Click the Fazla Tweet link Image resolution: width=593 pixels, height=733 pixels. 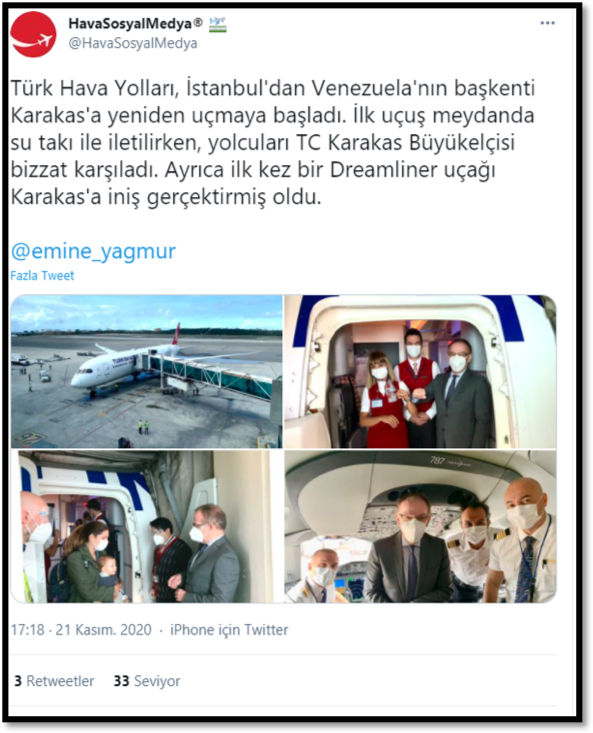coord(42,275)
